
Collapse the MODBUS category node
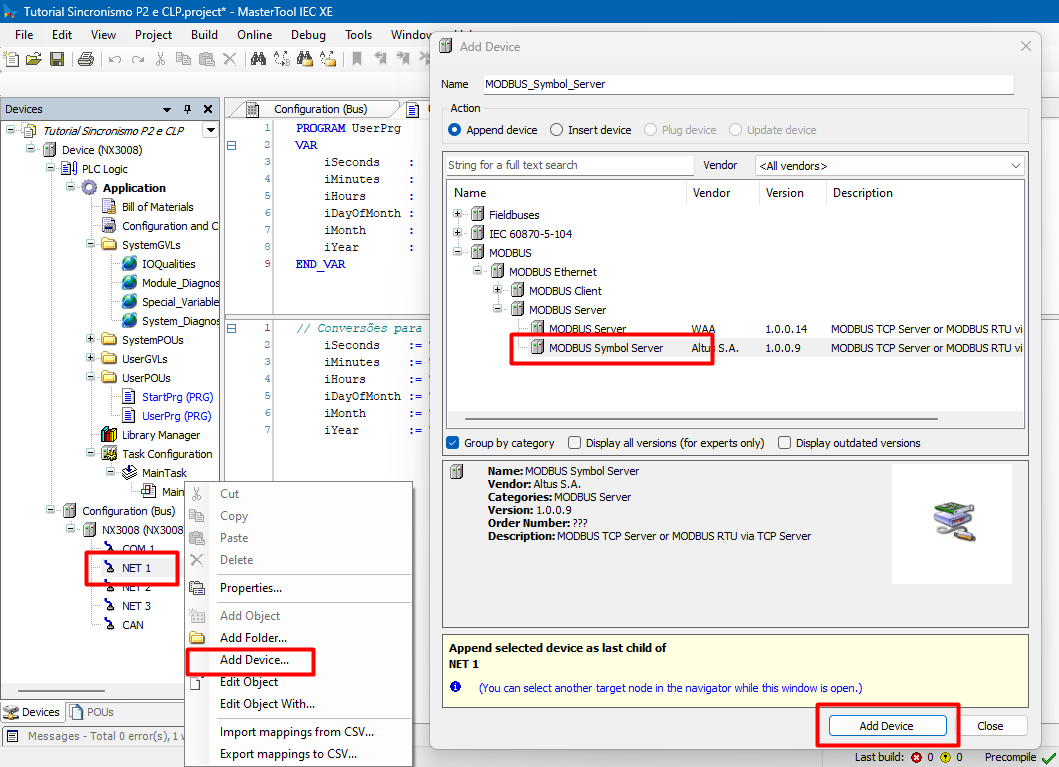tap(458, 252)
